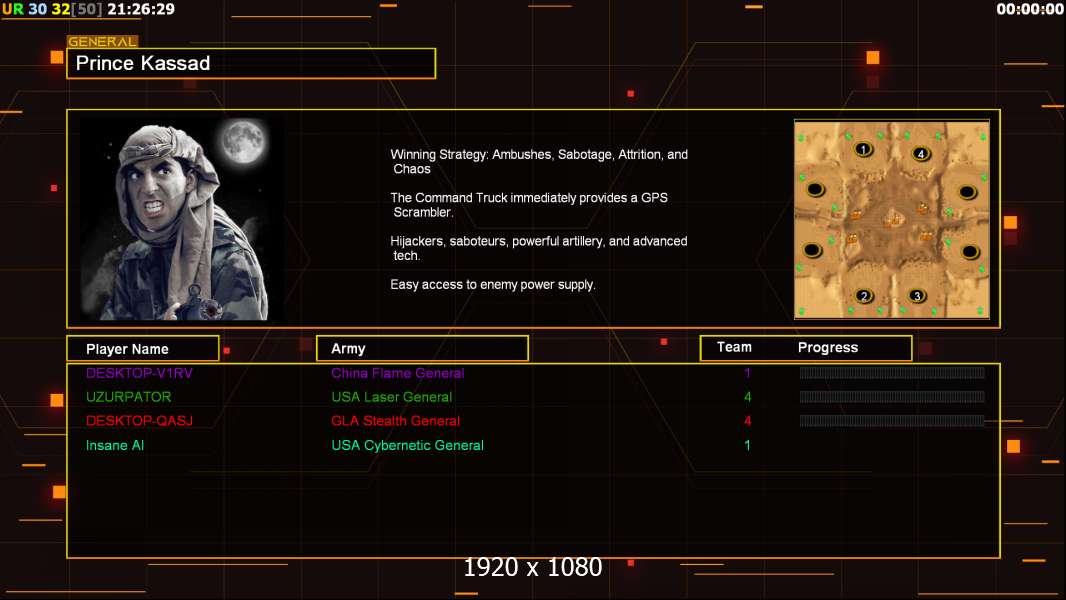This screenshot has width=1066, height=600.
Task: Click the USA Cybernetic General army entry
Action: (x=407, y=445)
